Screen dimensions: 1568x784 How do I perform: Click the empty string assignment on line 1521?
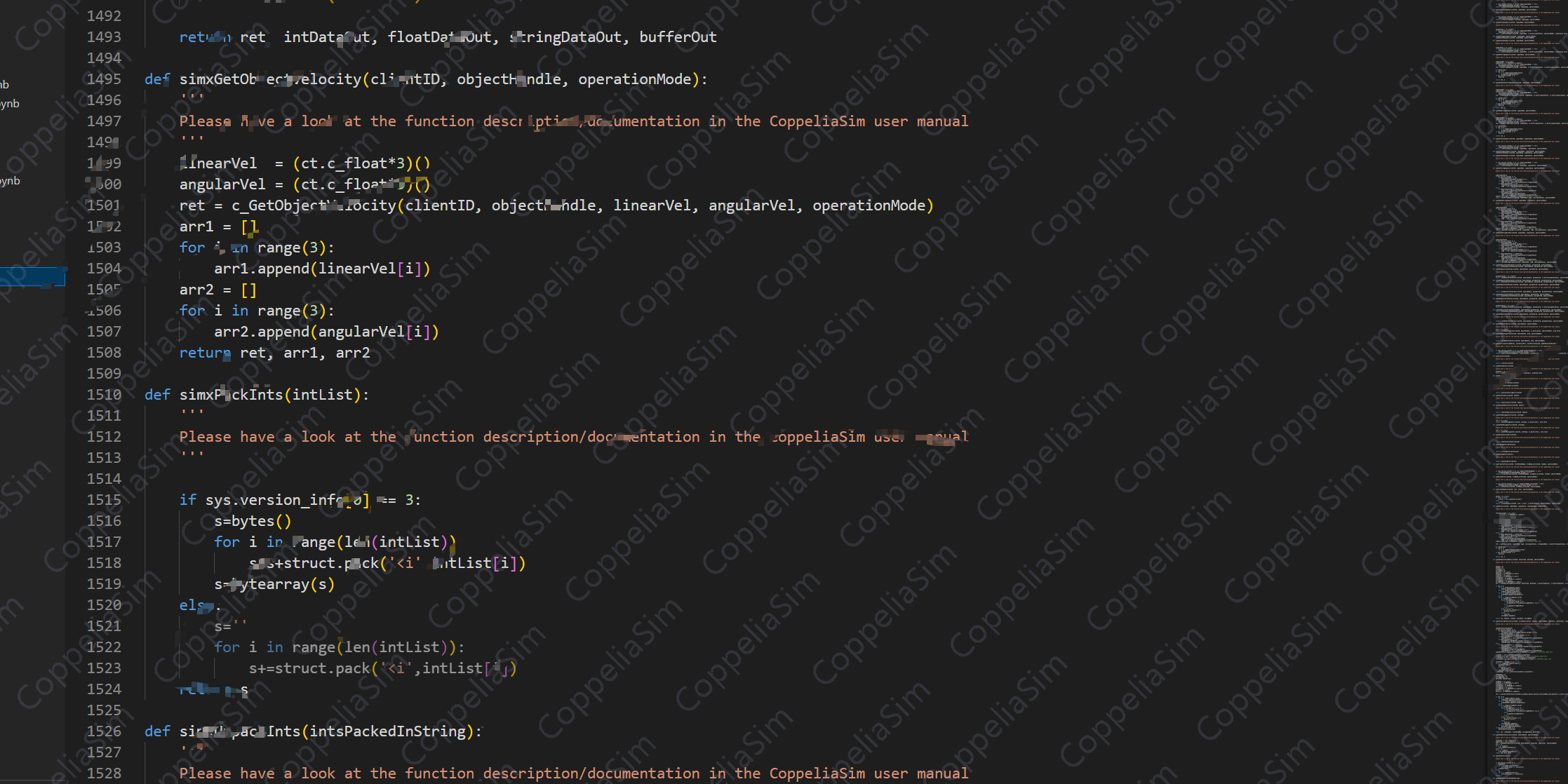231,626
